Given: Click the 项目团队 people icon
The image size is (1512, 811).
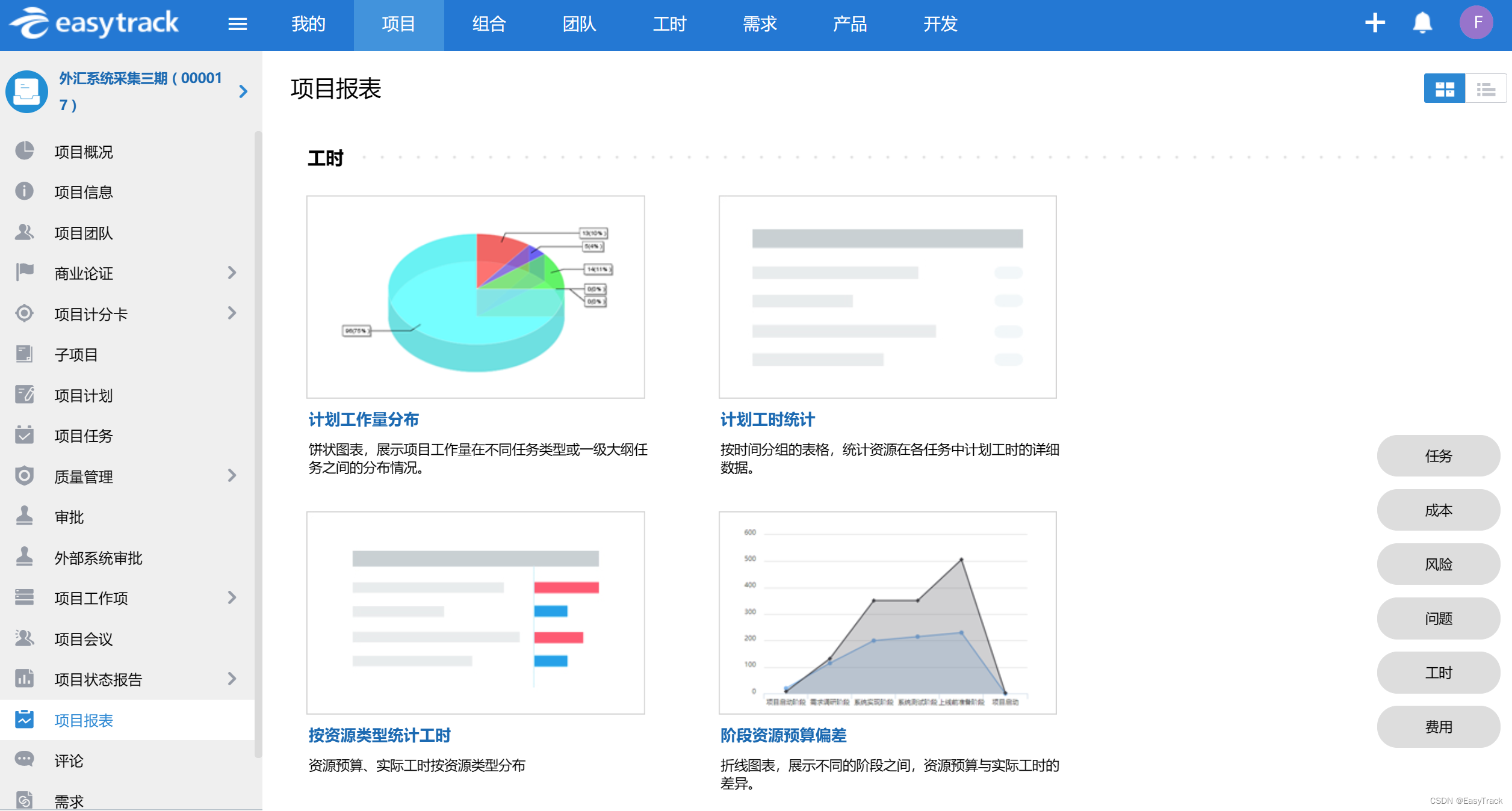Looking at the screenshot, I should (x=25, y=232).
